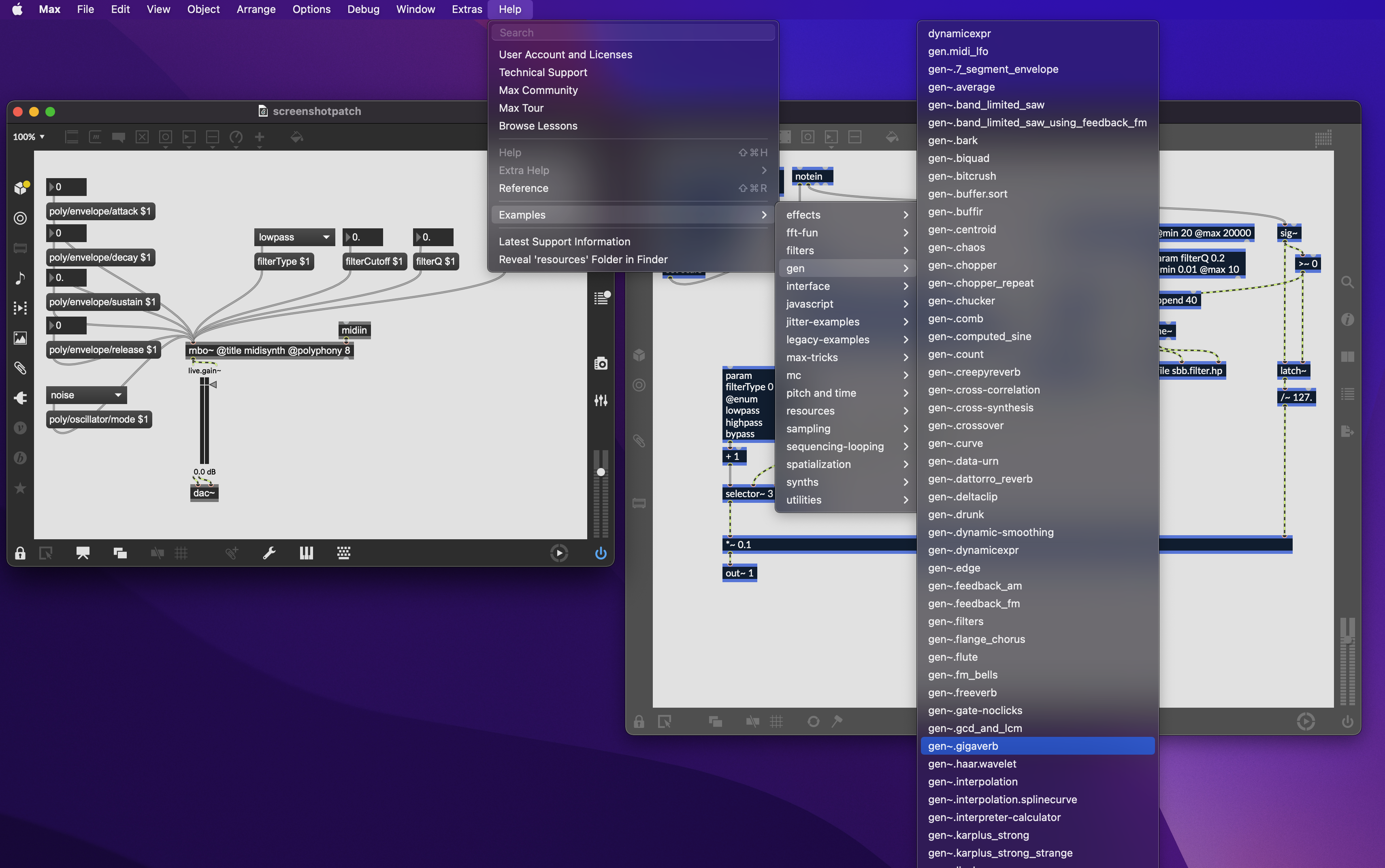Click the new view windows icon in bottom toolbar
The height and width of the screenshot is (868, 1385).
(x=120, y=553)
